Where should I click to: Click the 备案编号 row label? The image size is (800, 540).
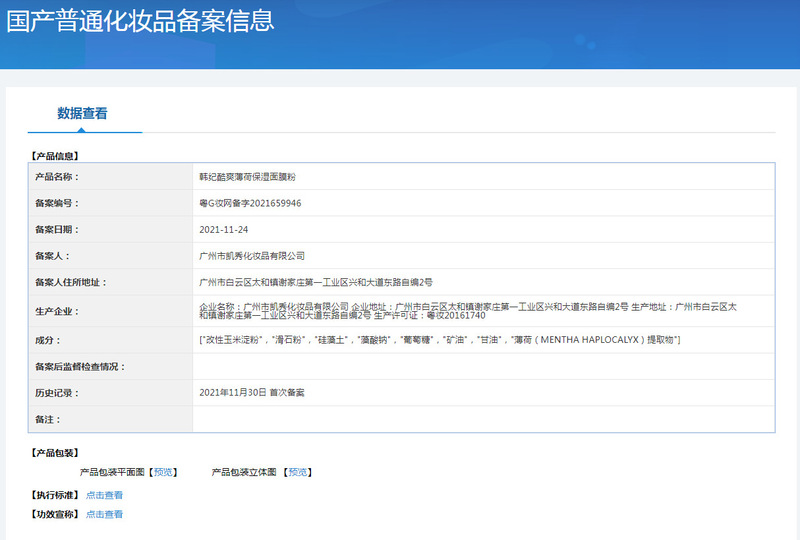[57, 203]
